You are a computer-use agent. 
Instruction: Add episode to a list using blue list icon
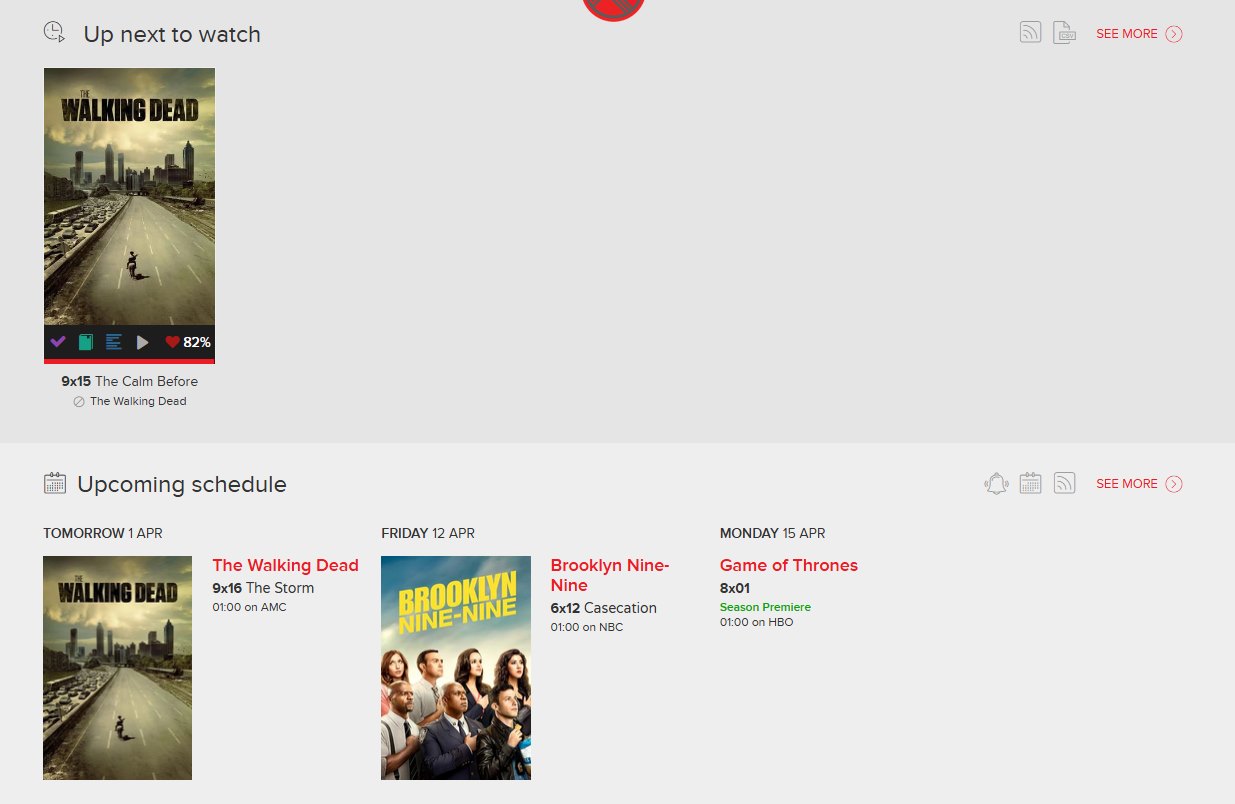pyautogui.click(x=114, y=342)
